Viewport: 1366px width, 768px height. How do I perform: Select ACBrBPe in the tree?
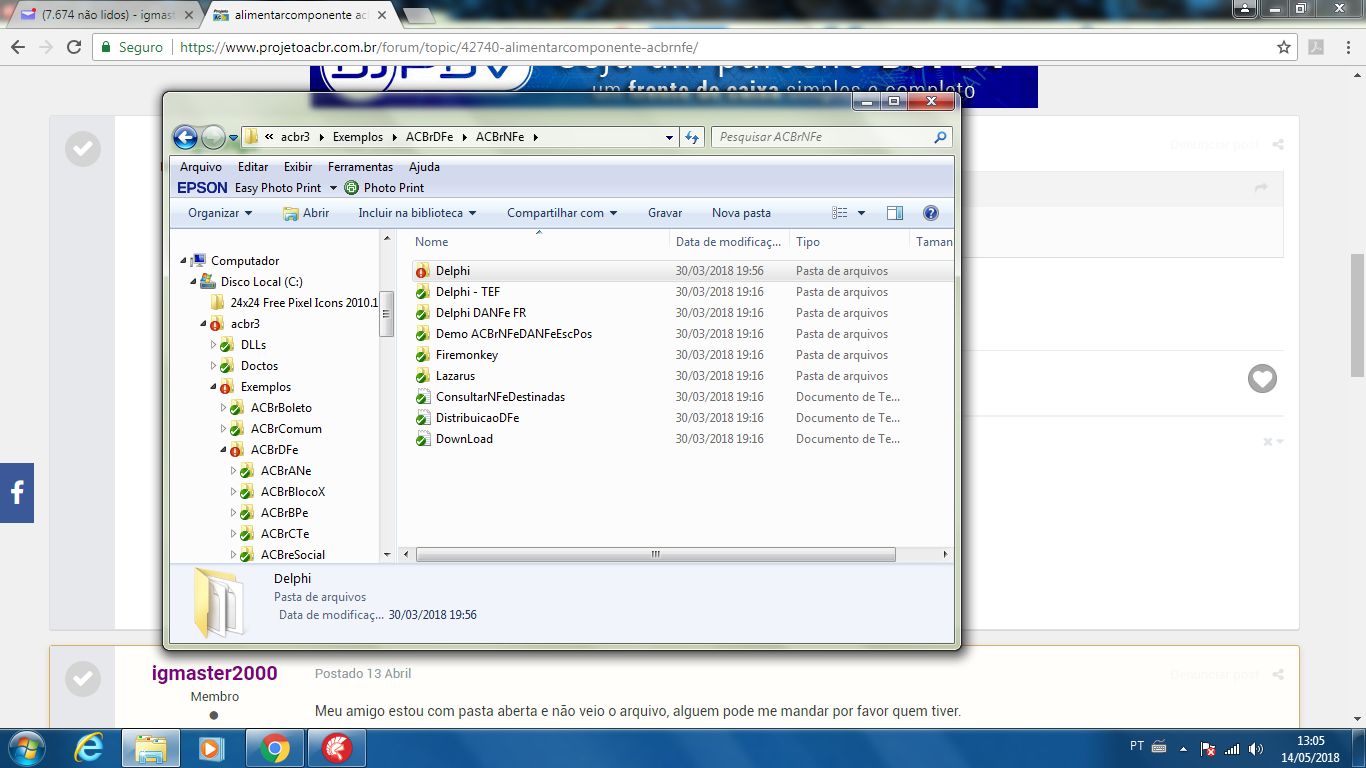pyautogui.click(x=284, y=513)
